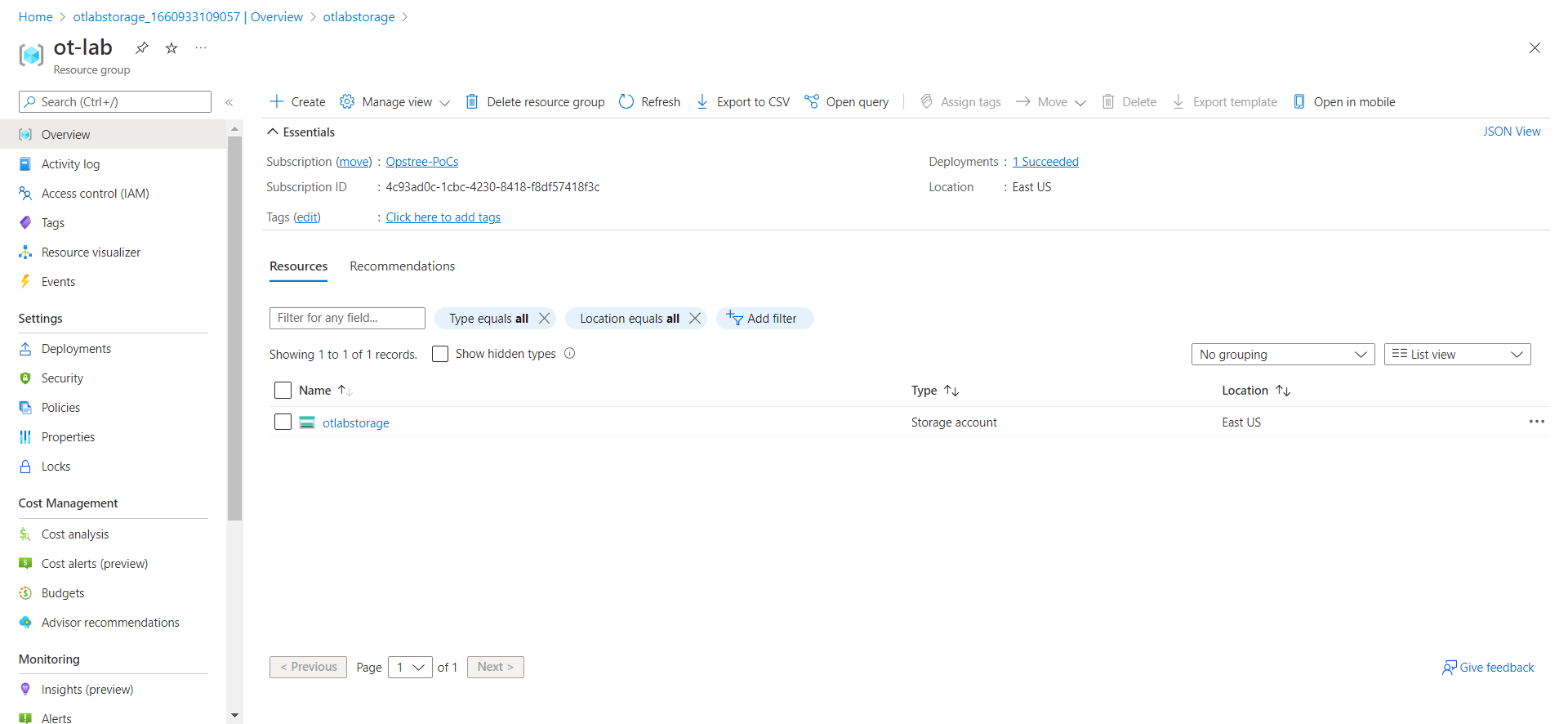Screen dimensions: 1568x724
Task: Open the otlabstorage resource link
Action: [356, 422]
